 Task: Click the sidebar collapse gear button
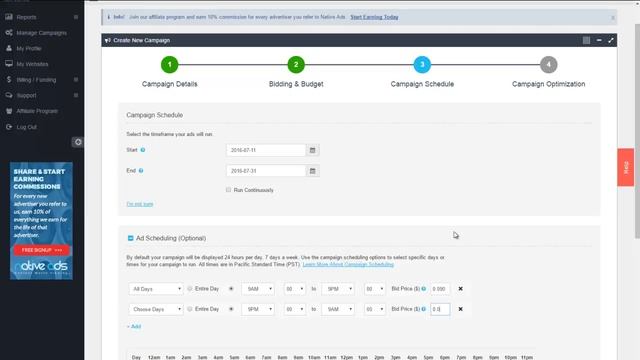(78, 142)
